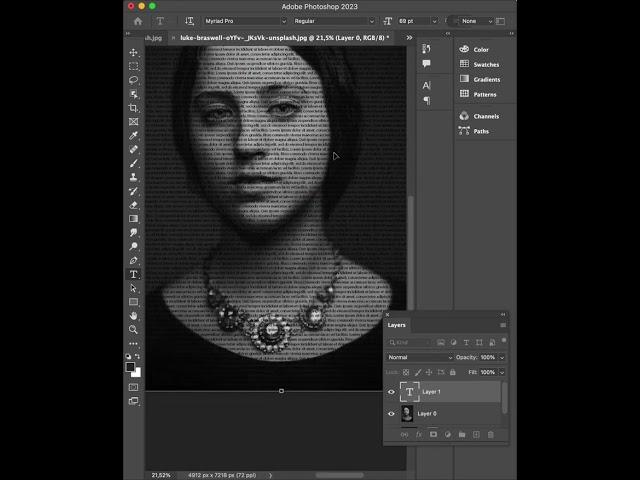Select the Frame tool
The height and width of the screenshot is (480, 640).
click(133, 122)
